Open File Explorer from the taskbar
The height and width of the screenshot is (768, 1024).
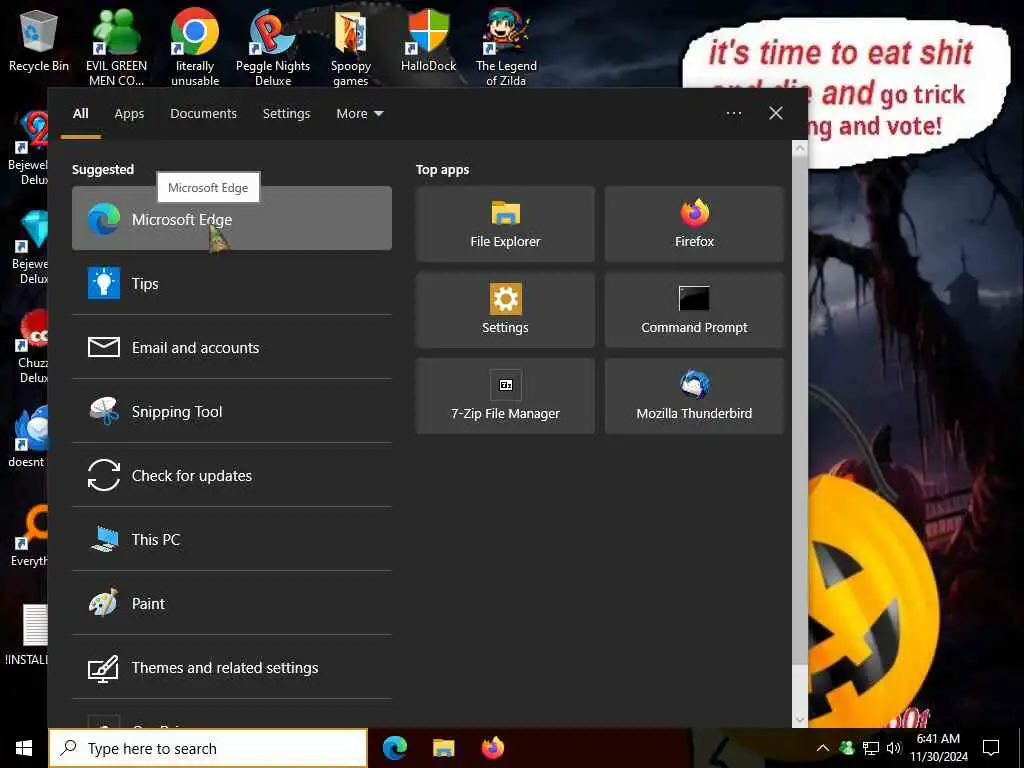click(x=443, y=748)
